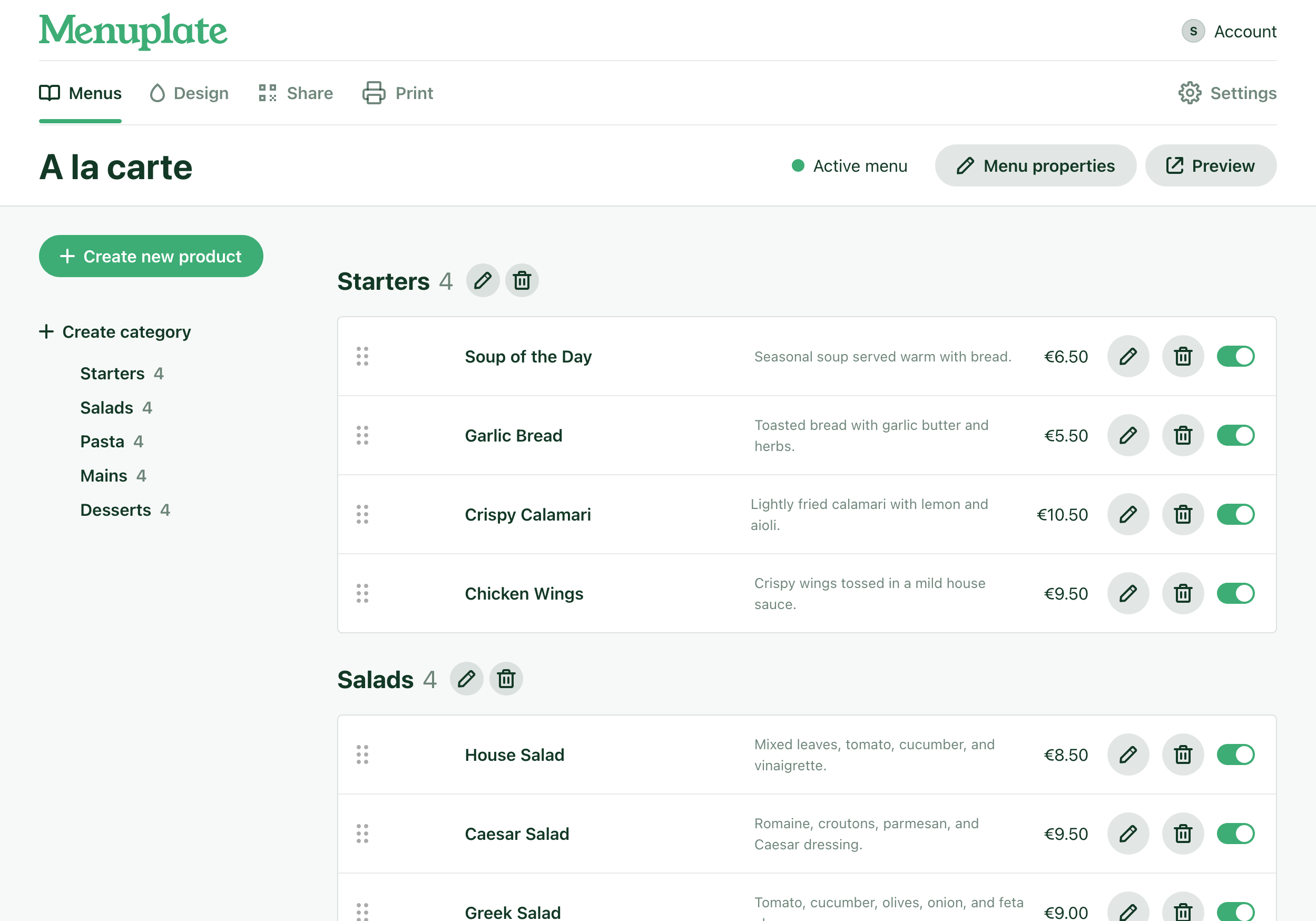This screenshot has height=921, width=1316.
Task: Click Create category link
Action: (115, 332)
